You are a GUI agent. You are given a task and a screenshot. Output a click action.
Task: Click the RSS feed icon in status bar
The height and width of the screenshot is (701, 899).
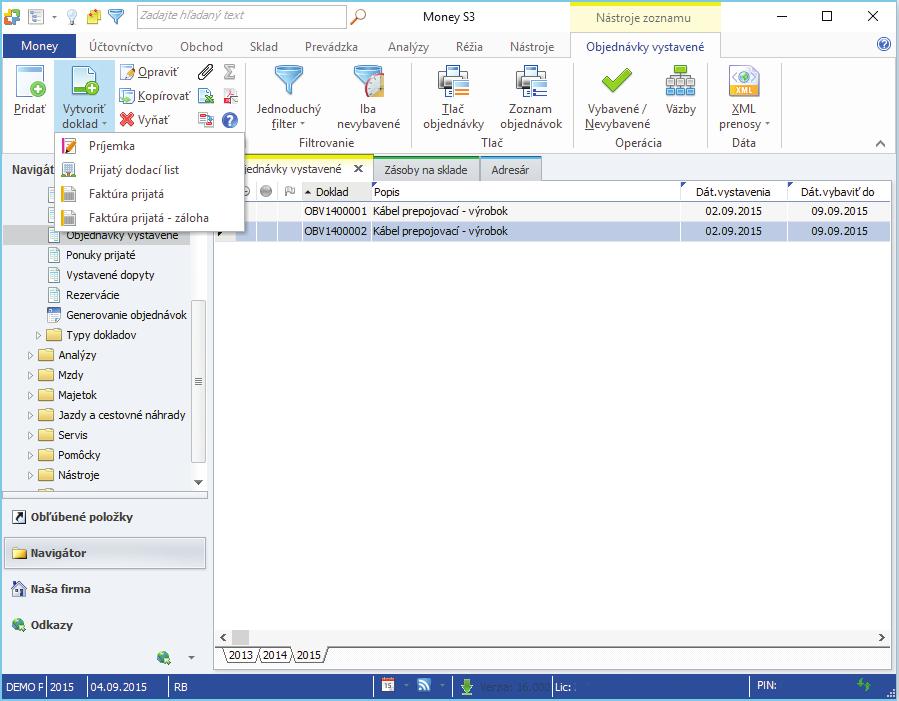(424, 684)
